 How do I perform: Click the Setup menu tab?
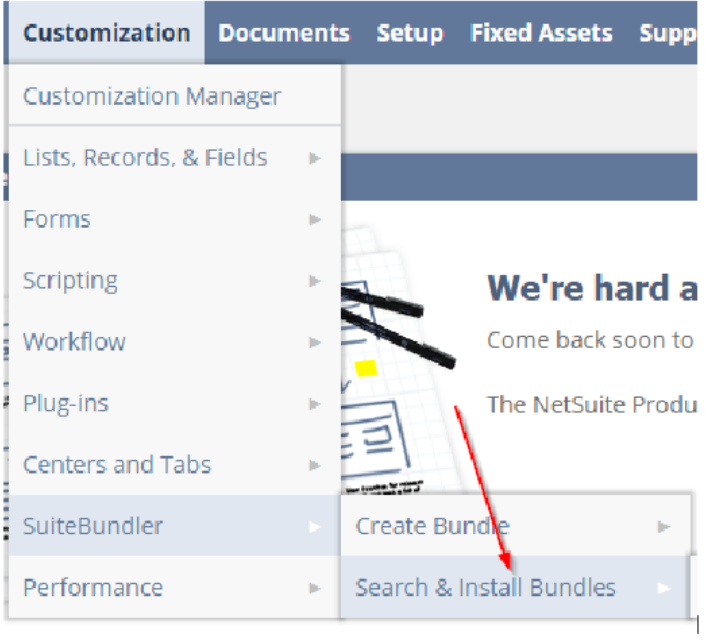tap(410, 33)
